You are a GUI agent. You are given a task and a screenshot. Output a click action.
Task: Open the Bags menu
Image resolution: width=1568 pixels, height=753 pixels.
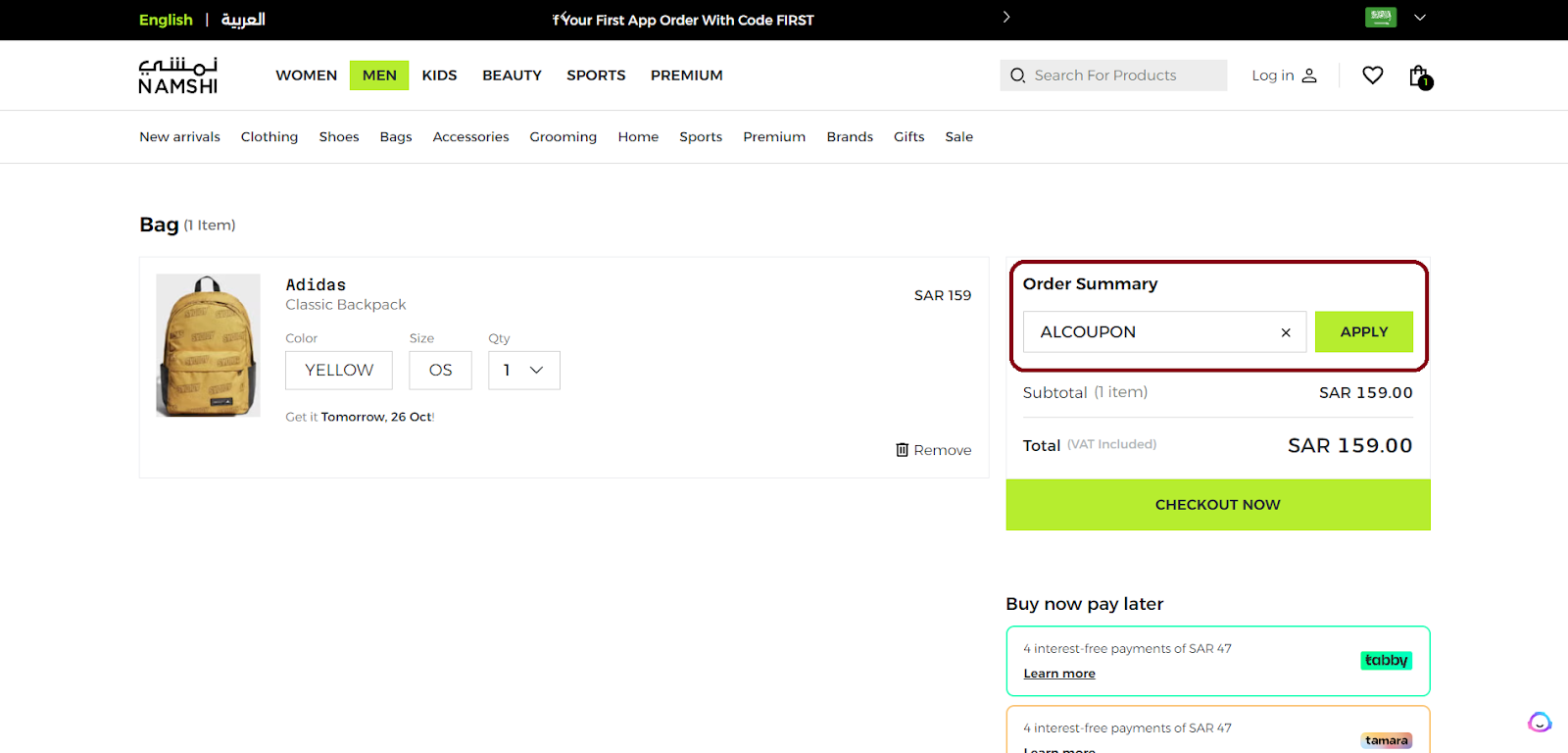coord(396,137)
